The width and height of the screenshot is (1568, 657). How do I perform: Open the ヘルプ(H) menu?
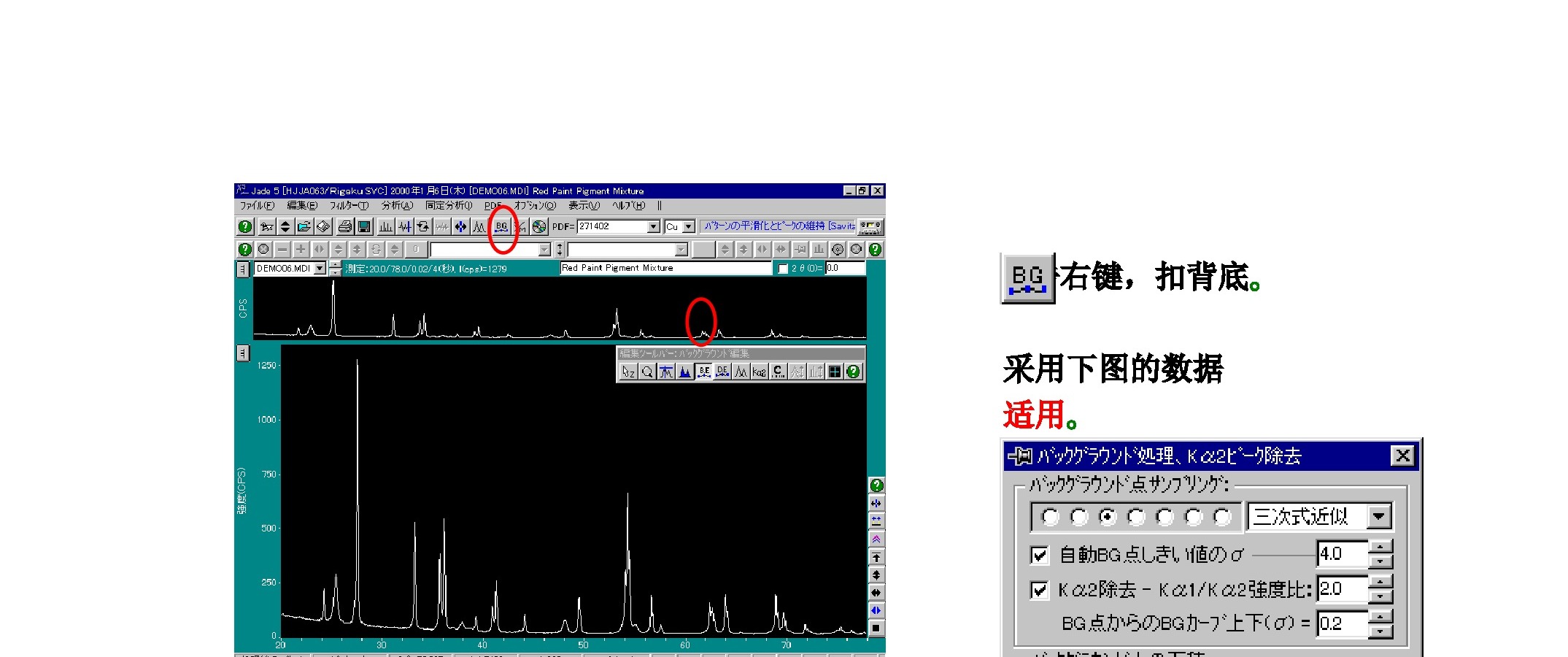click(629, 206)
